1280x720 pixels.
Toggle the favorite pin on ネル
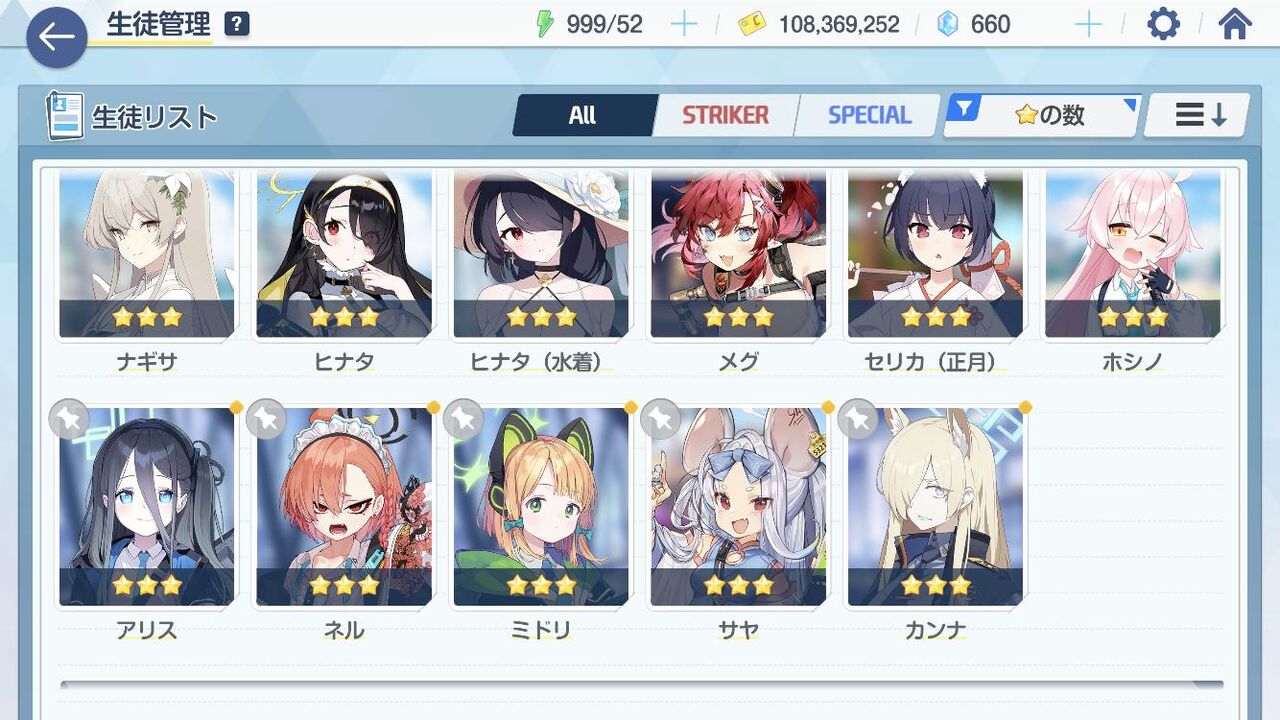tap(266, 420)
